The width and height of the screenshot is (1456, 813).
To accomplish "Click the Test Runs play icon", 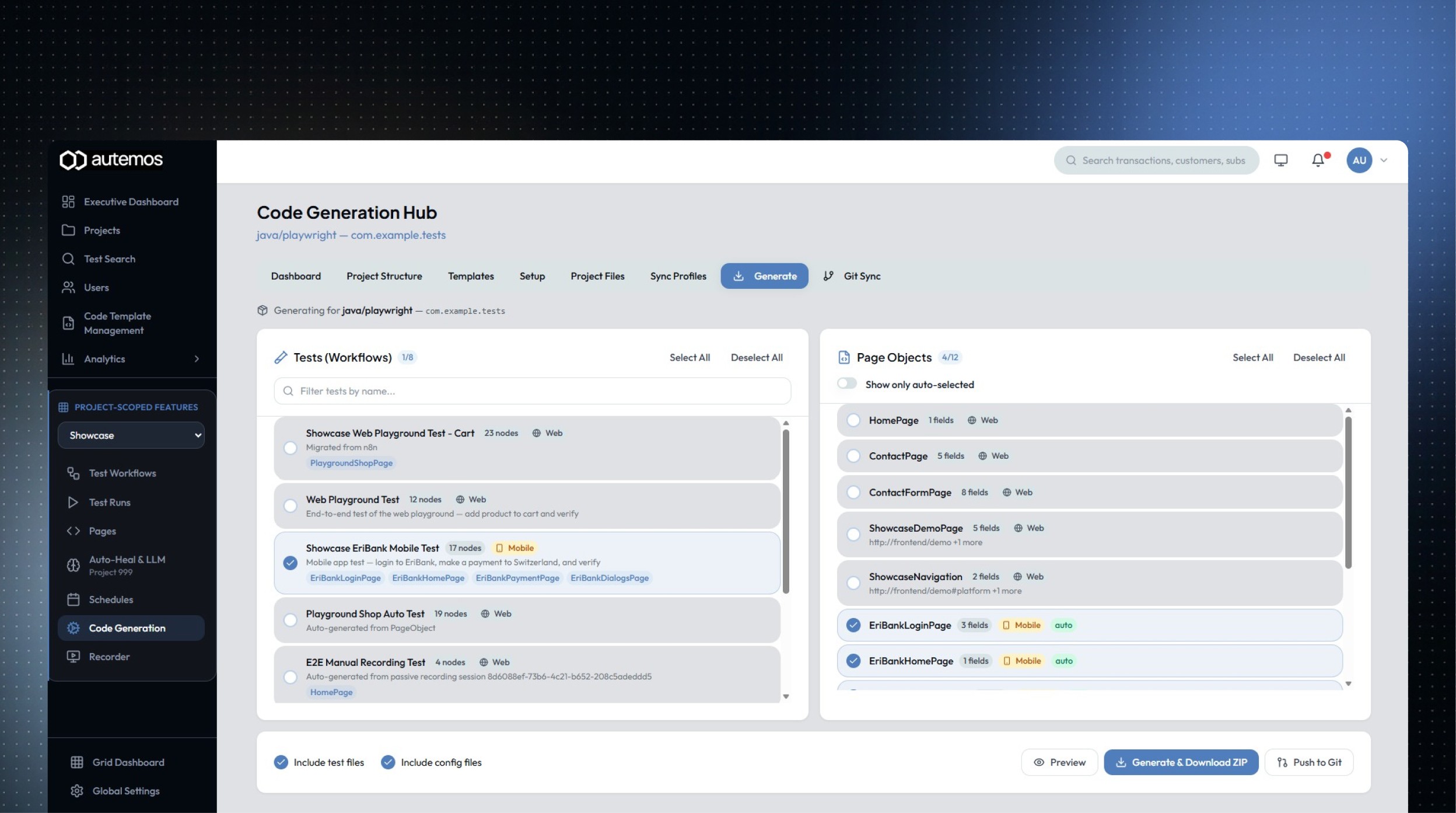I will 73,502.
